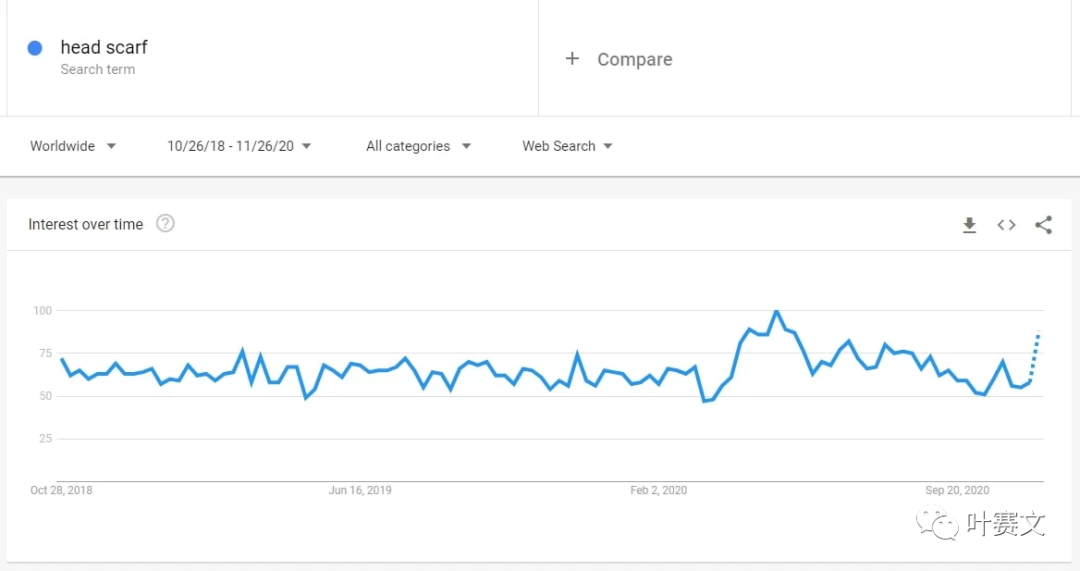
Task: Click the blue dot beside head scarf
Action: click(x=35, y=48)
